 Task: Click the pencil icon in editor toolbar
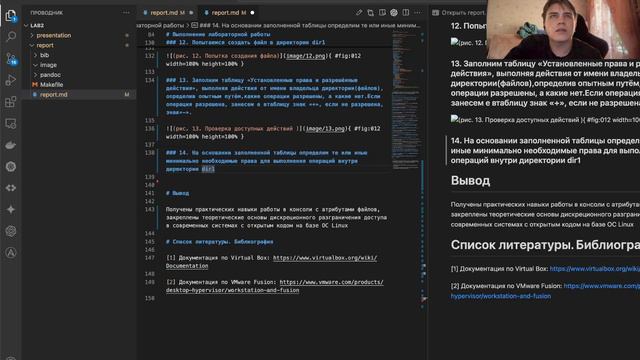tap(359, 13)
